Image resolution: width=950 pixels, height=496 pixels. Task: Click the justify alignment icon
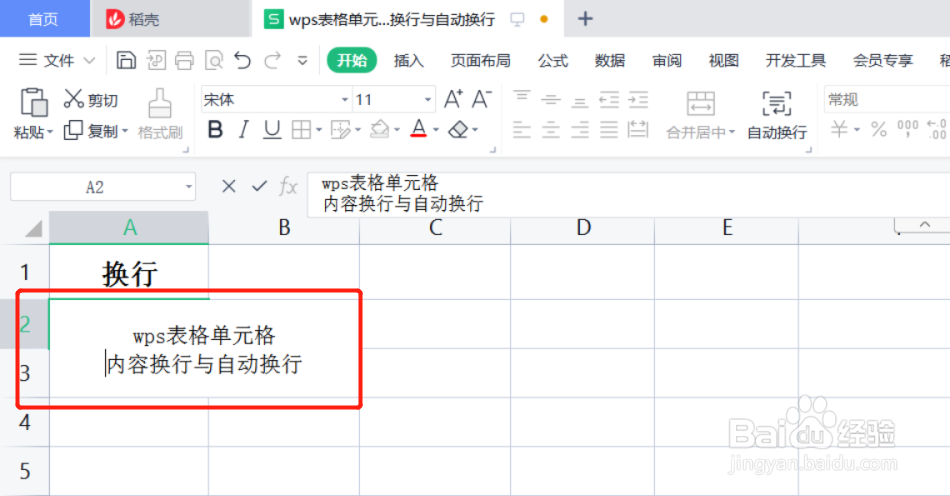(609, 129)
